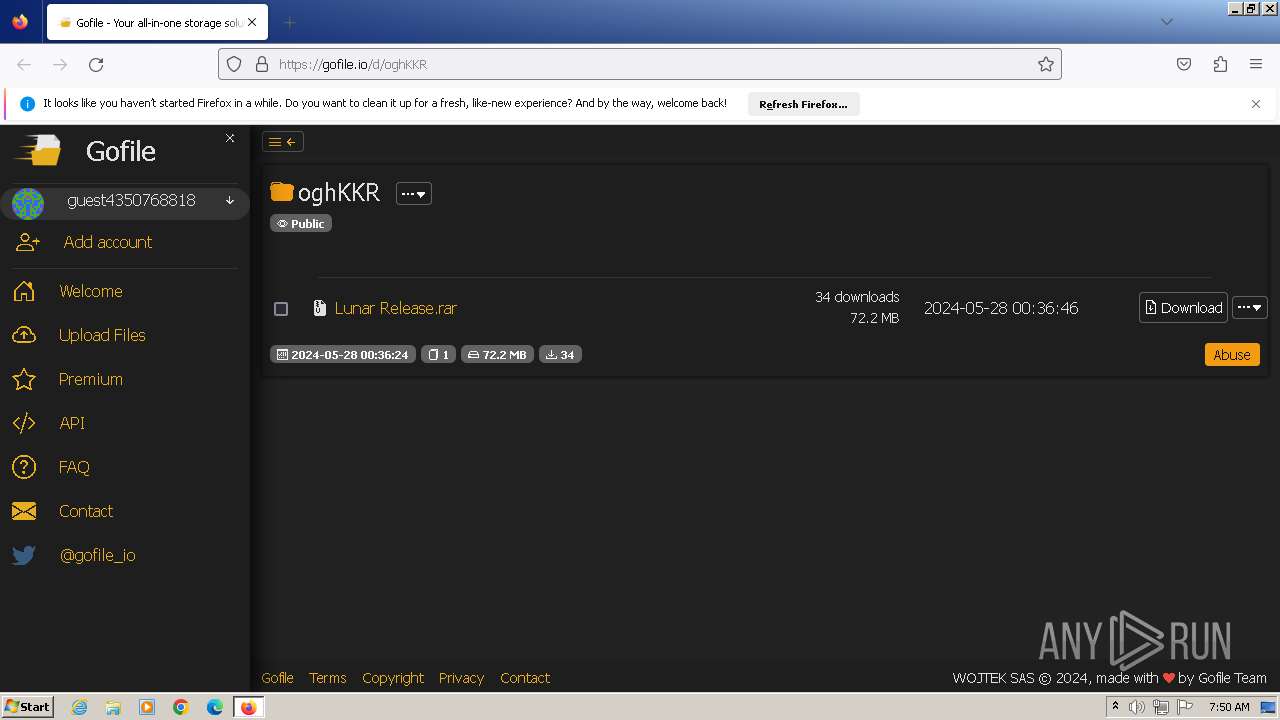The image size is (1280, 720).
Task: Click the Welcome home icon
Action: pyautogui.click(x=24, y=291)
